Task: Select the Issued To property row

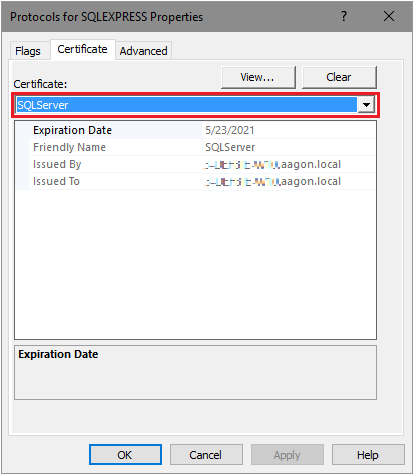Action: [196, 181]
